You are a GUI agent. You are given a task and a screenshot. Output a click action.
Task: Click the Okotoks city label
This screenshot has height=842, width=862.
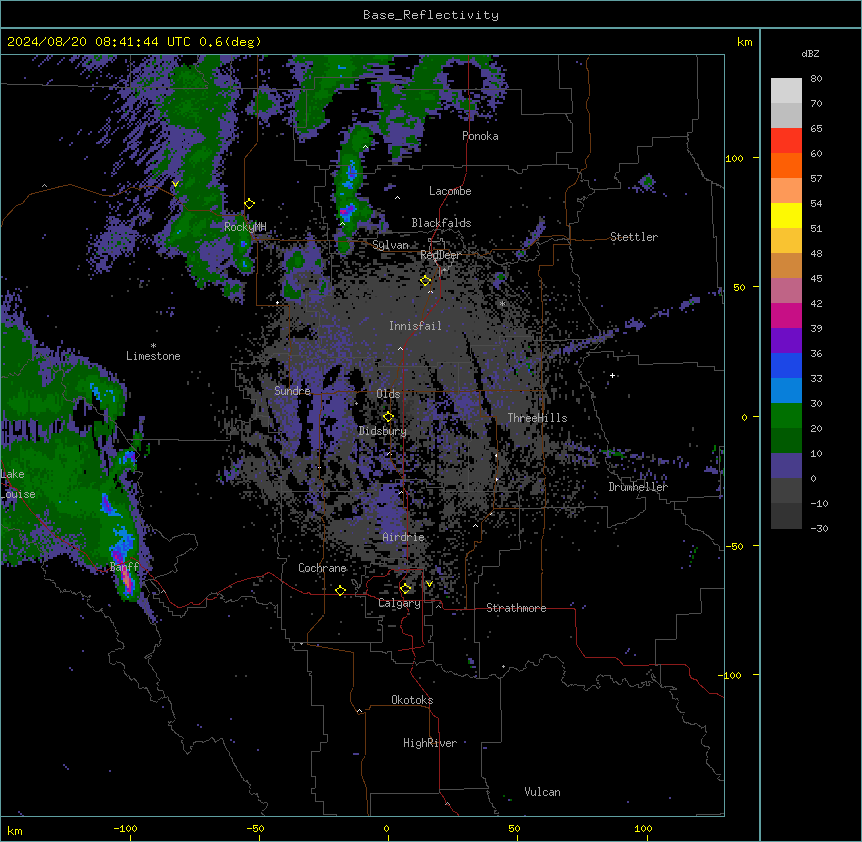tap(412, 700)
